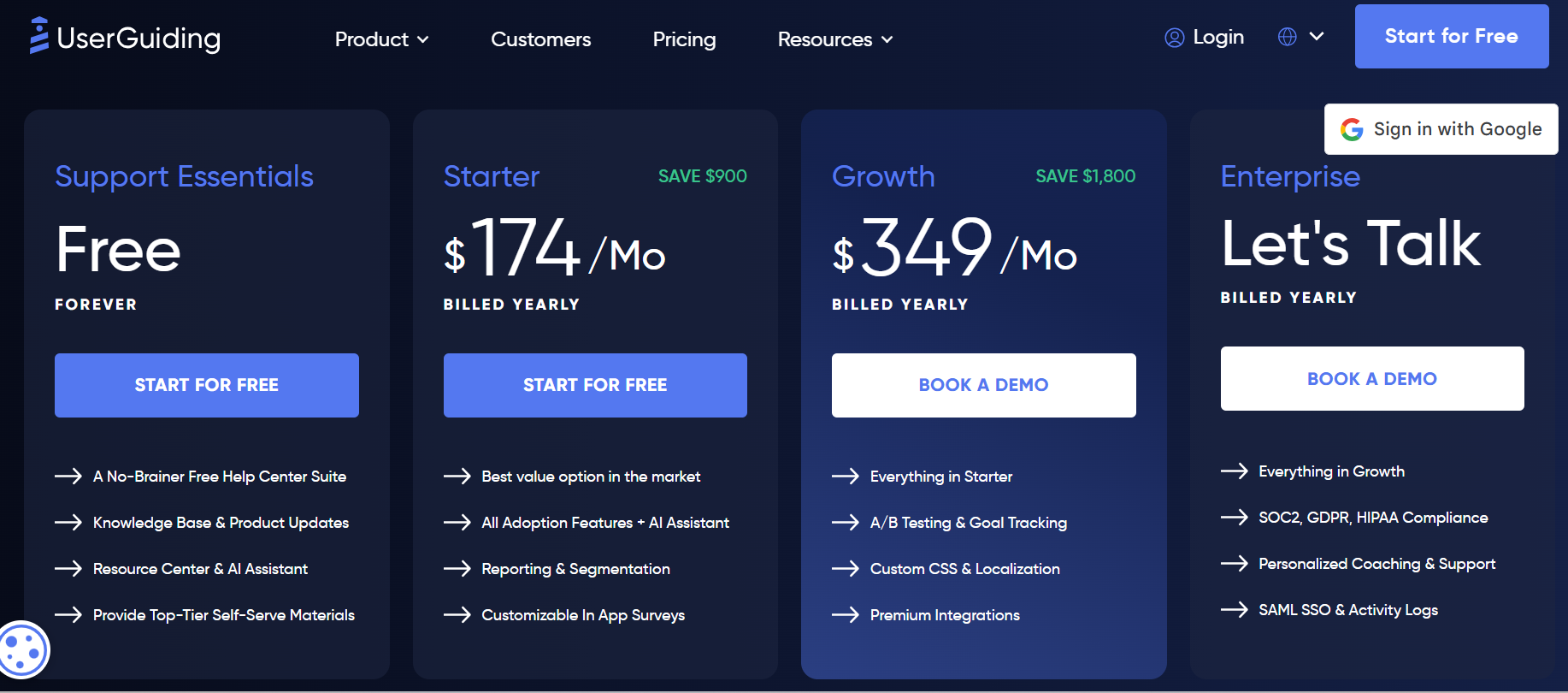Click 'SAML SSO & Activity Logs'

click(1348, 610)
